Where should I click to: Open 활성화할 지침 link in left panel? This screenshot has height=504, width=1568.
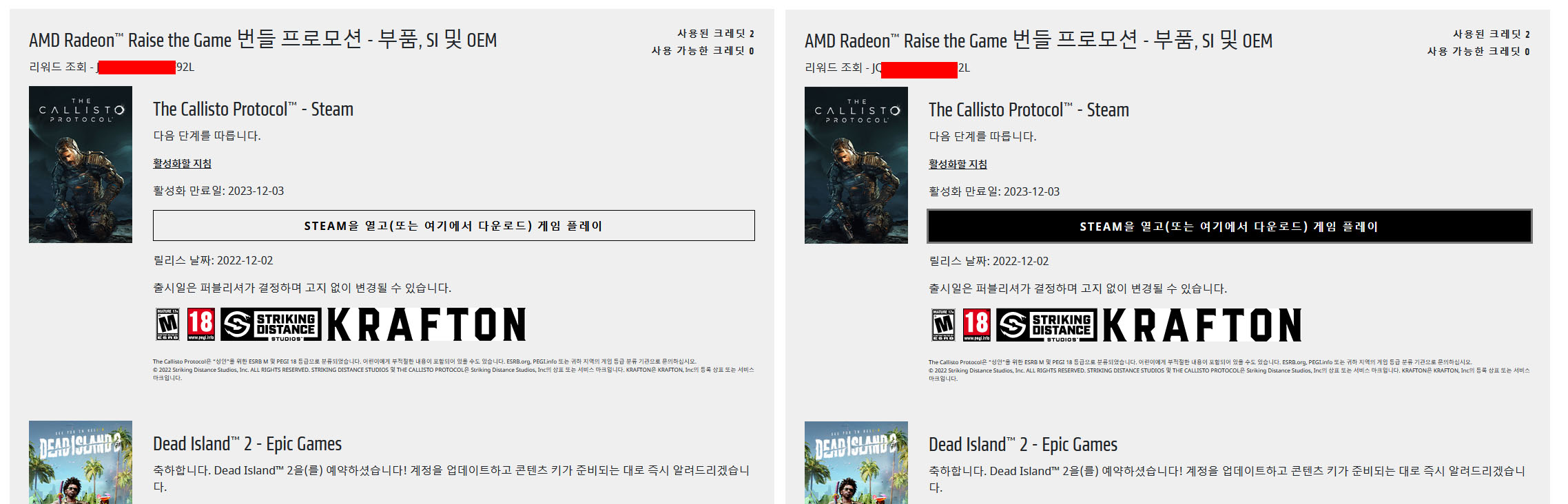pos(182,163)
